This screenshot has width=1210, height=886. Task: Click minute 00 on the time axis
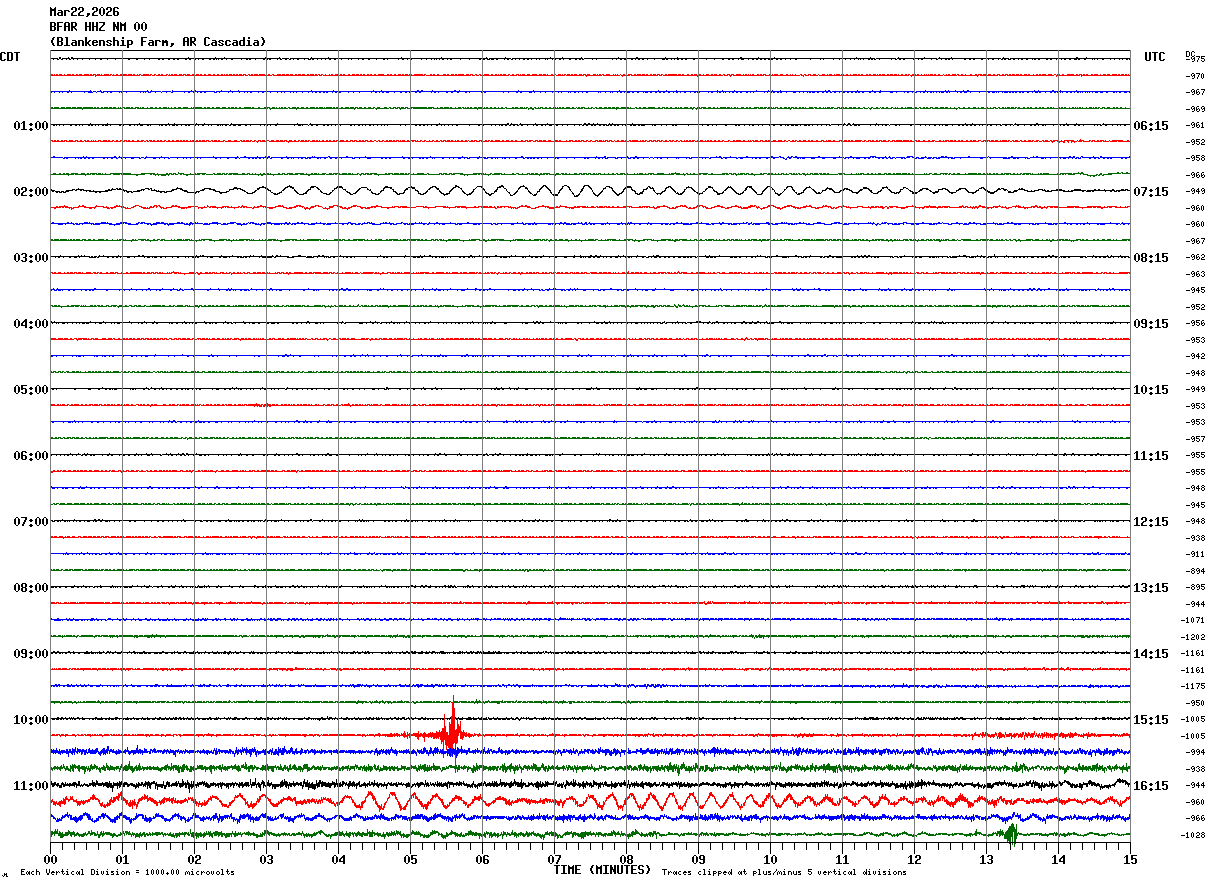pos(51,859)
